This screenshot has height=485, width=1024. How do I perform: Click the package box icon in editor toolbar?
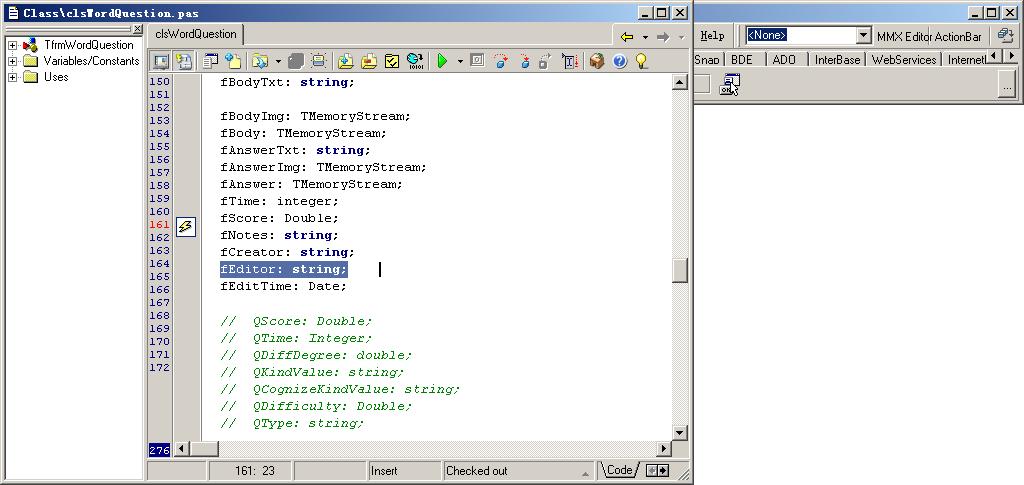[597, 62]
